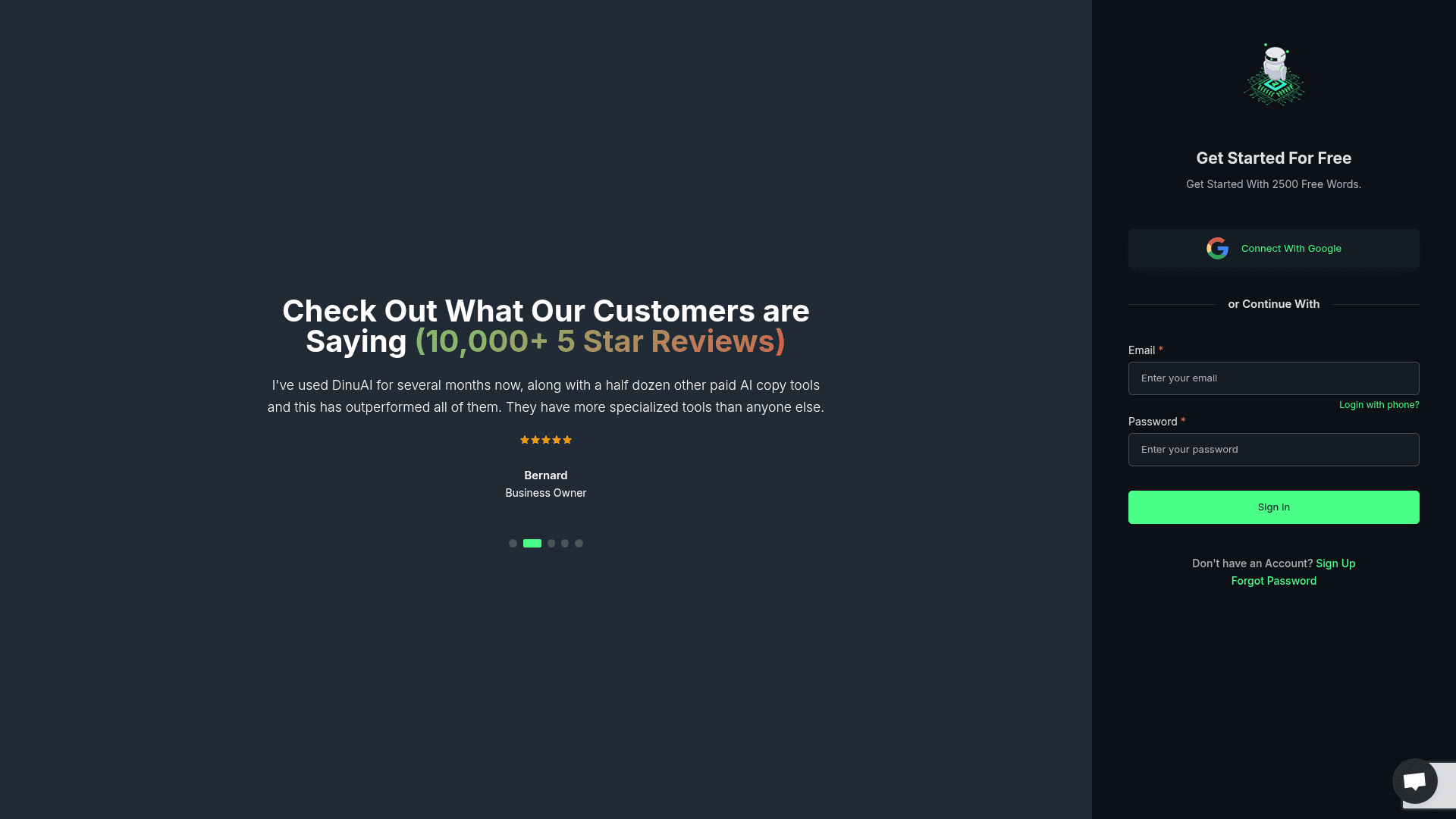Switch to the last testimonial dot

click(579, 544)
